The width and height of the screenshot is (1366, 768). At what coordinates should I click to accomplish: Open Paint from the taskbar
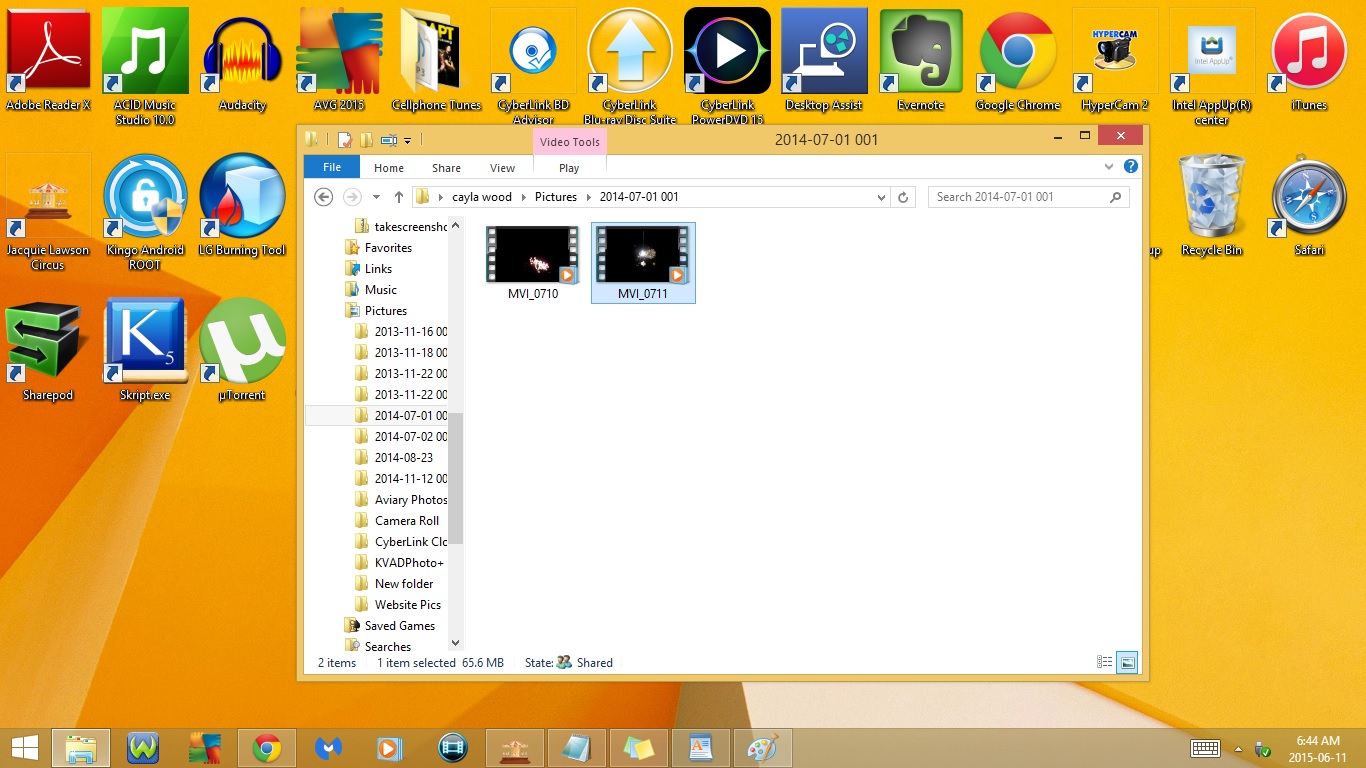coord(763,748)
